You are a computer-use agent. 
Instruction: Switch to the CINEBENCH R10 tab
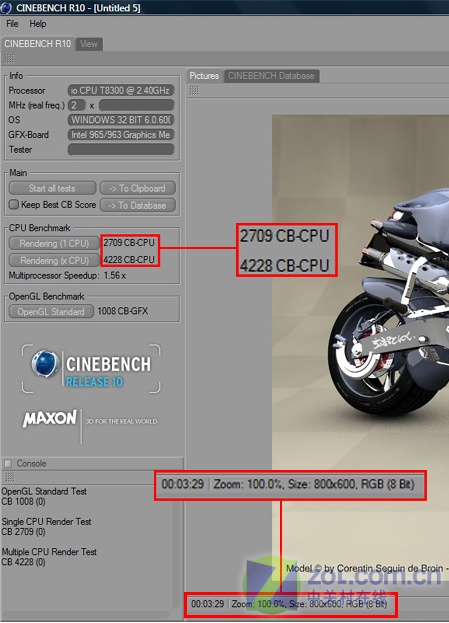click(x=37, y=44)
